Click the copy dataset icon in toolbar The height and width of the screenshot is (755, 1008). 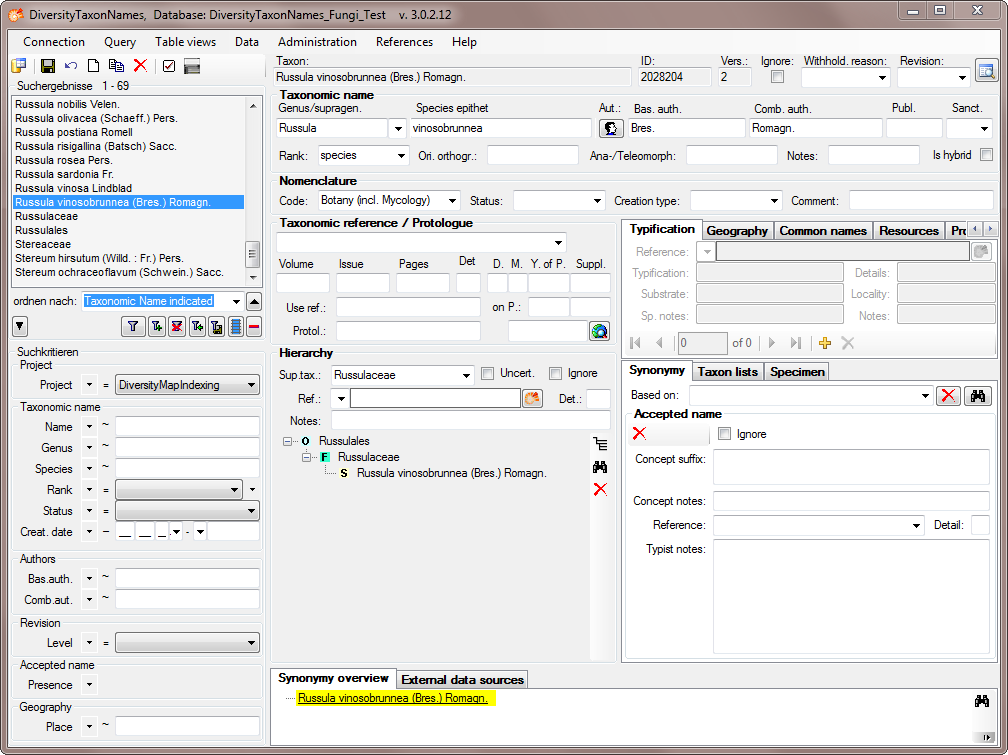[x=116, y=66]
